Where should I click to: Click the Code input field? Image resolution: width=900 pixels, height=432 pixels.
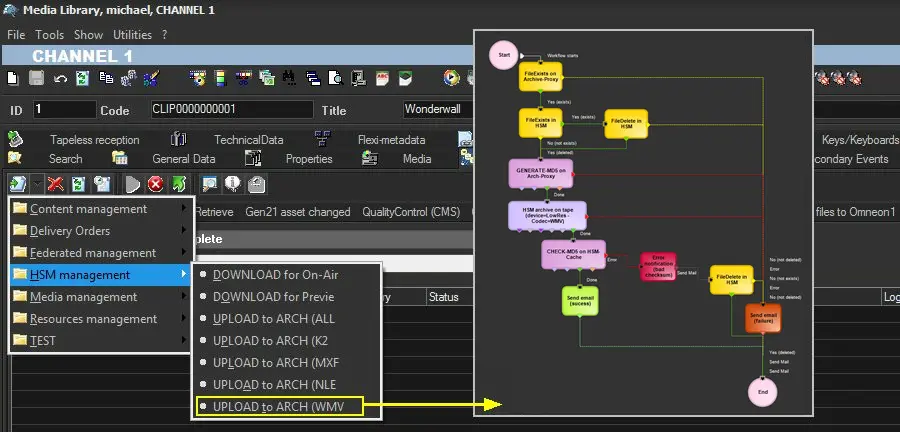(230, 109)
